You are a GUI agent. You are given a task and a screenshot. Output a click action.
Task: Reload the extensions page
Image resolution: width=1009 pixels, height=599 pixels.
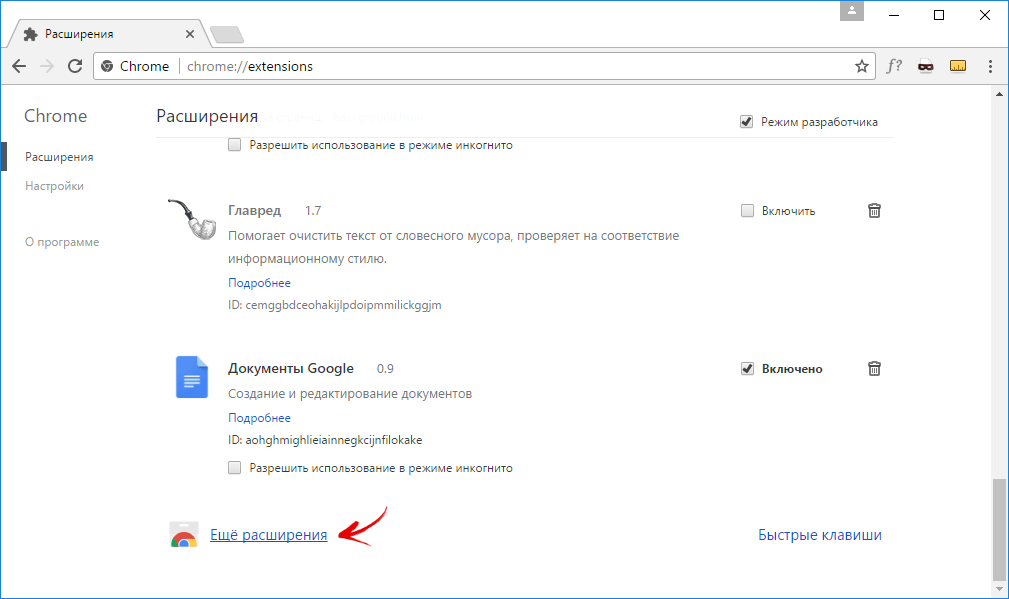(x=75, y=66)
